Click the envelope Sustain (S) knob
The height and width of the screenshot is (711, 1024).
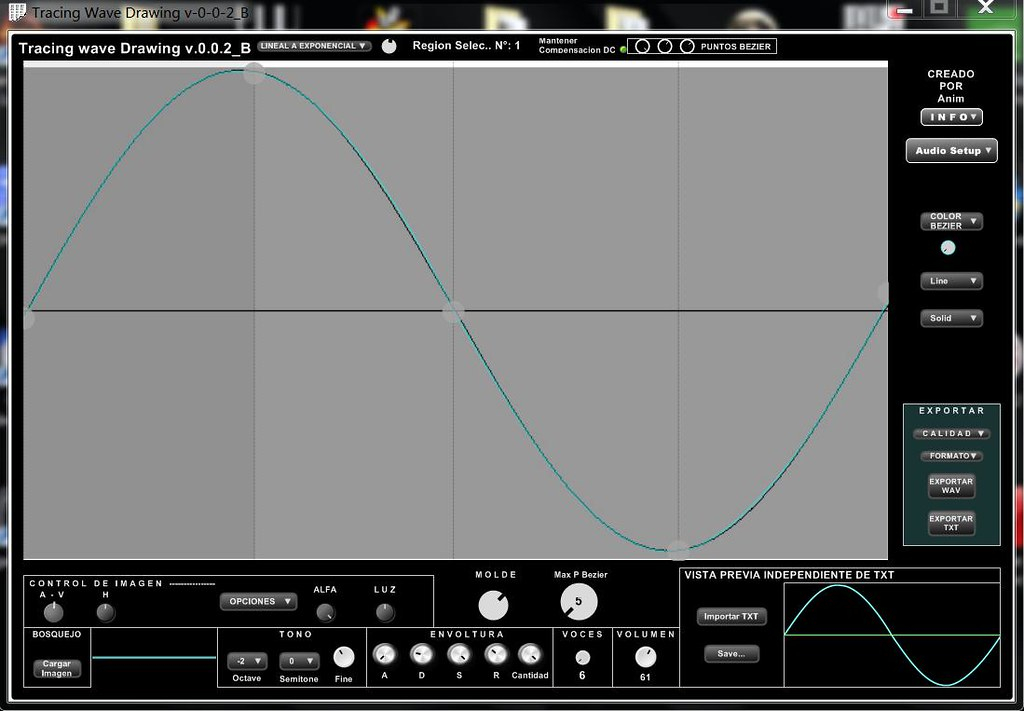(x=459, y=655)
